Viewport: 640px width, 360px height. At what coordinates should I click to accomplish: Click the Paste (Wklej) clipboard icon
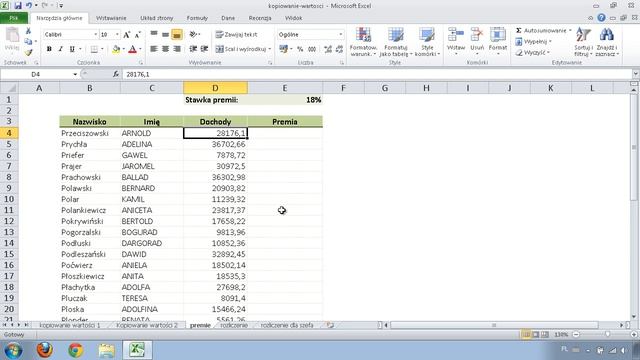click(x=12, y=36)
